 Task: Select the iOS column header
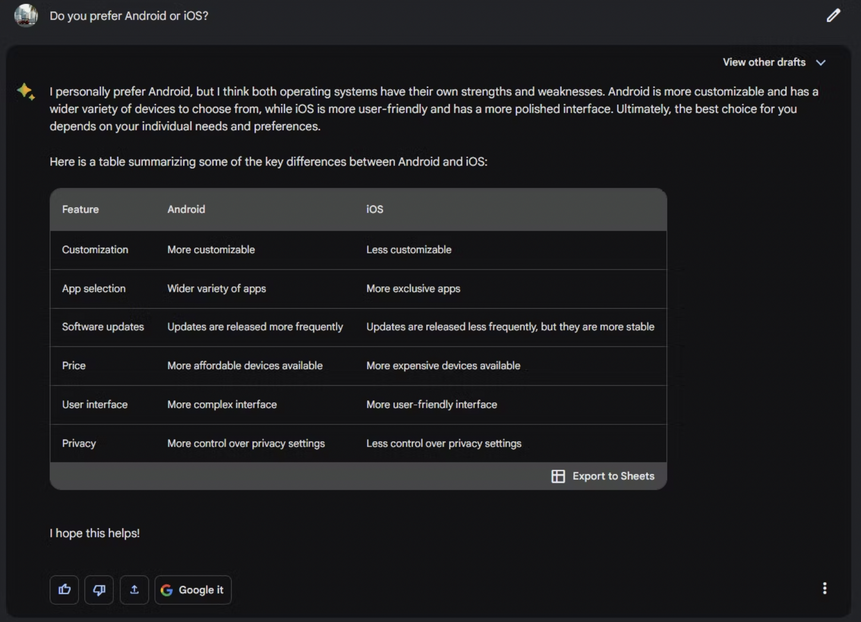375,210
